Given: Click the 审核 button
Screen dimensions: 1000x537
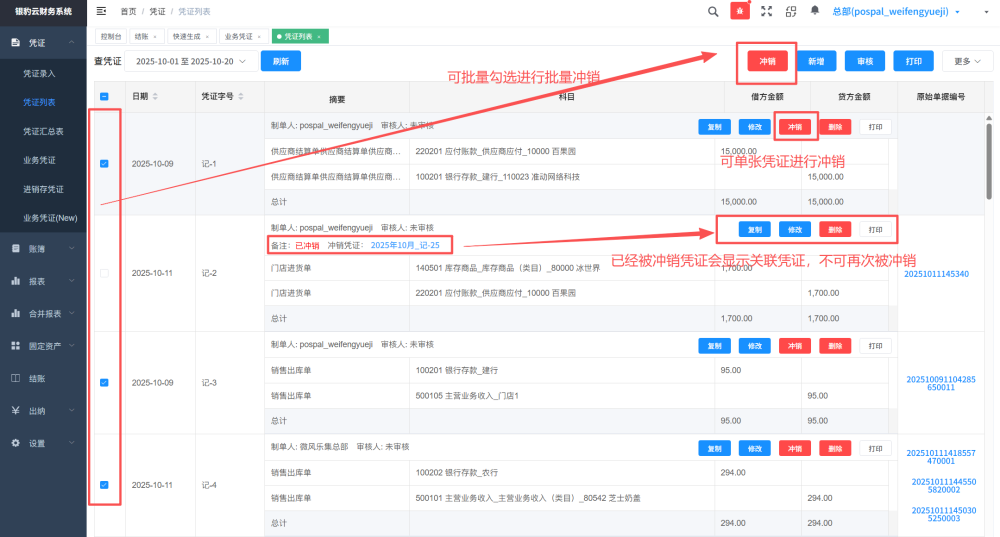Looking at the screenshot, I should coord(865,61).
